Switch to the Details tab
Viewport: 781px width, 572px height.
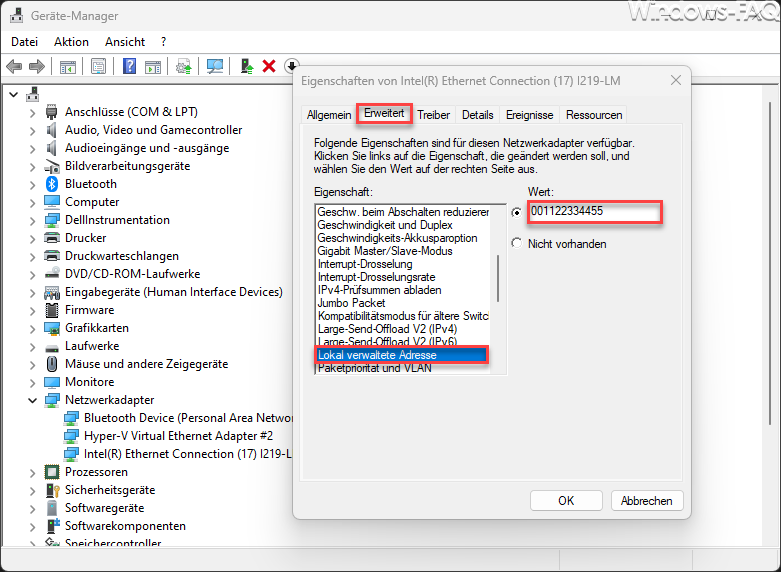(477, 115)
